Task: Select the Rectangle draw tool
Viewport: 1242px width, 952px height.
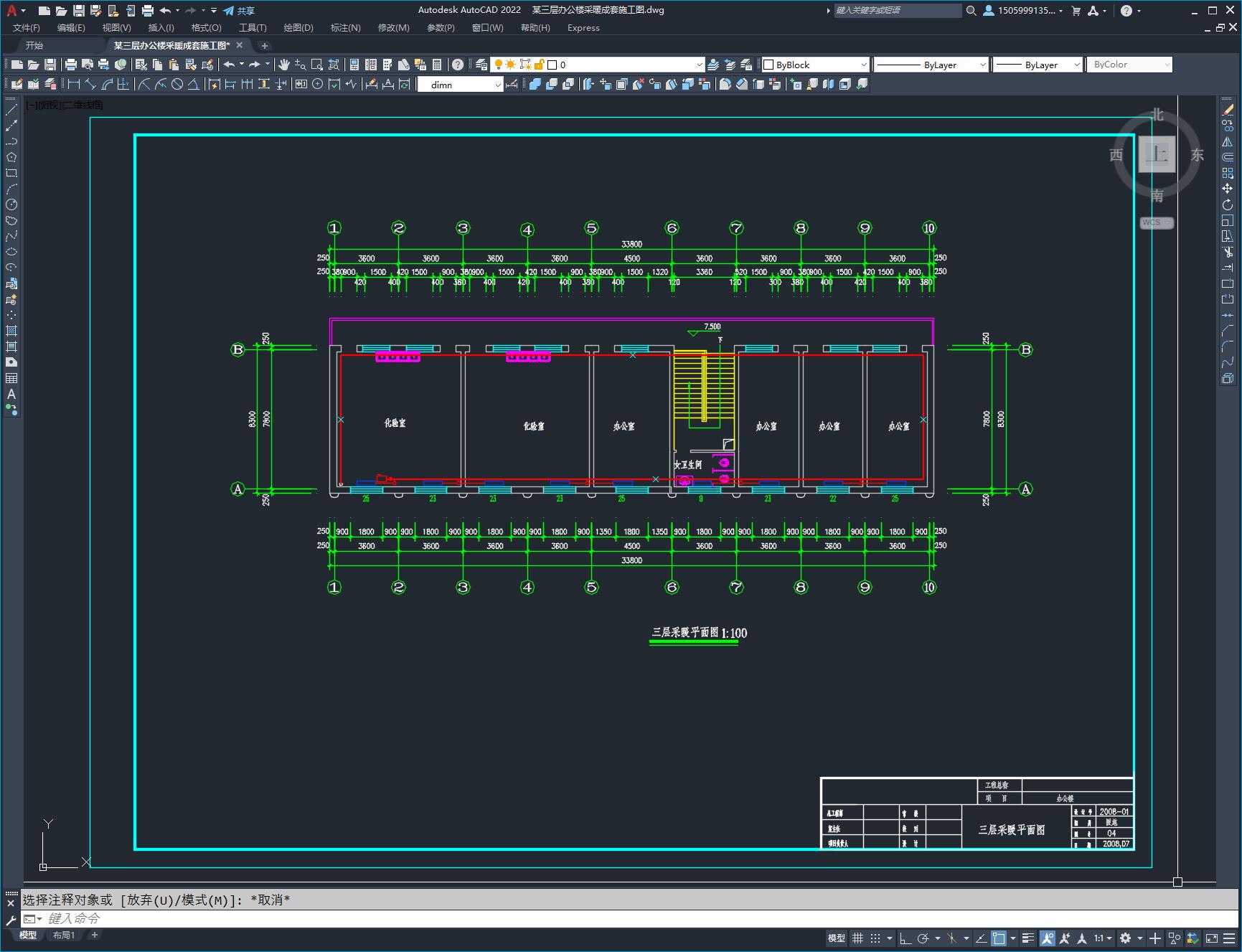Action: click(11, 173)
